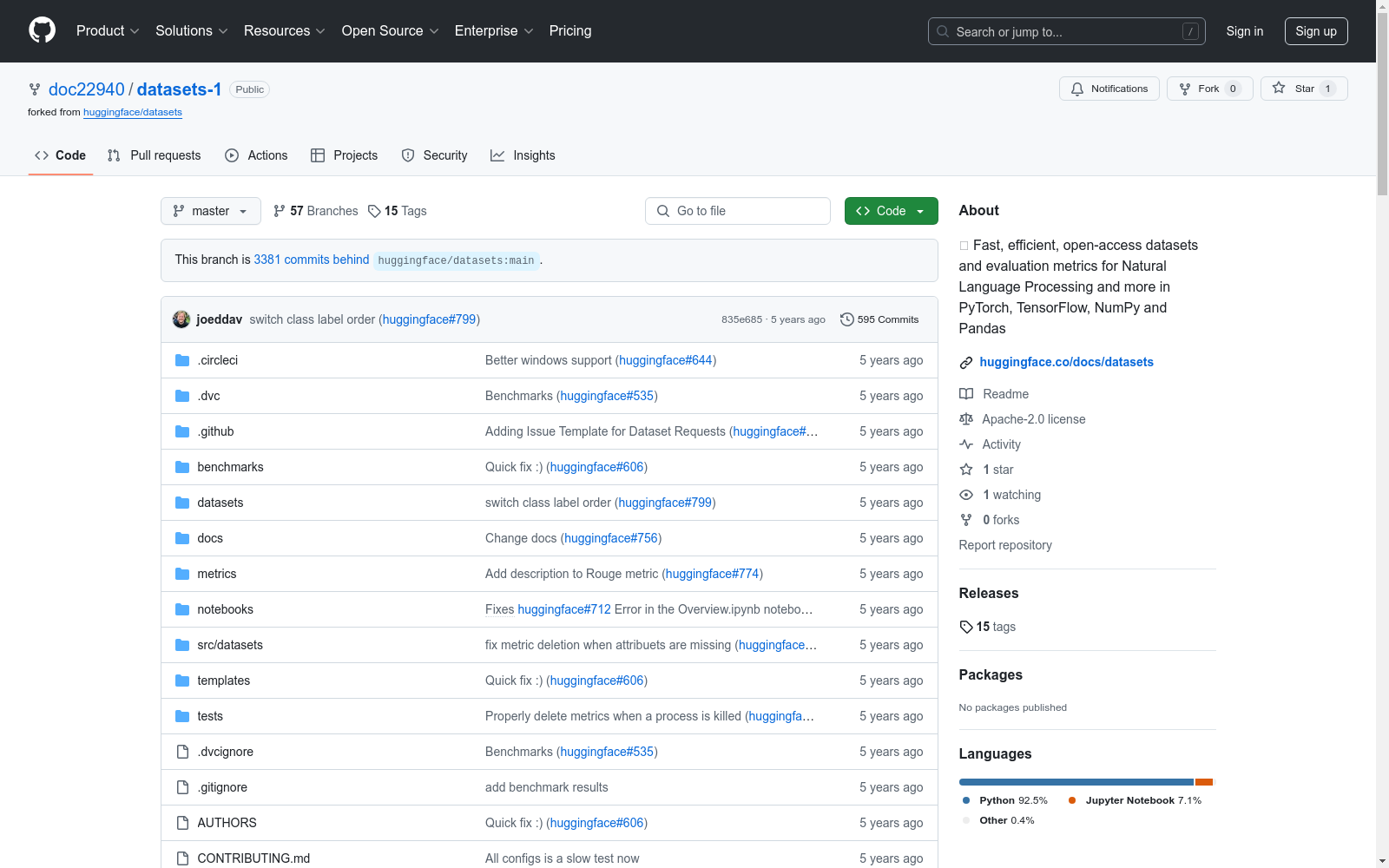The width and height of the screenshot is (1389, 868).
Task: Click the branch icon beside 57 Branches
Action: 280,211
